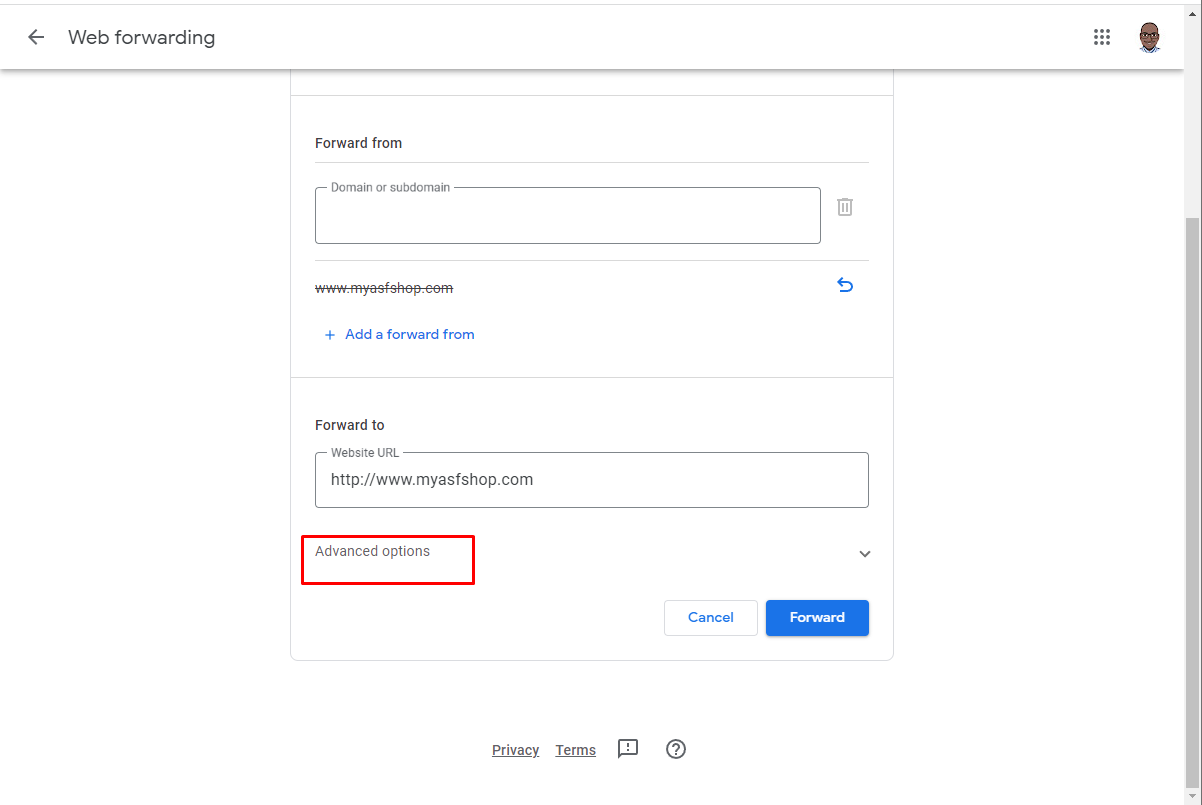The width and height of the screenshot is (1202, 805).
Task: Click the Forward from heading
Action: coord(358,143)
